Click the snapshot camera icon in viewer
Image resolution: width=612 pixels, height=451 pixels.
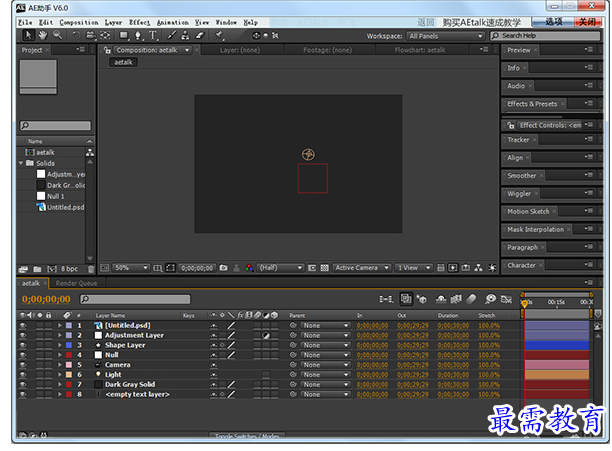[224, 268]
